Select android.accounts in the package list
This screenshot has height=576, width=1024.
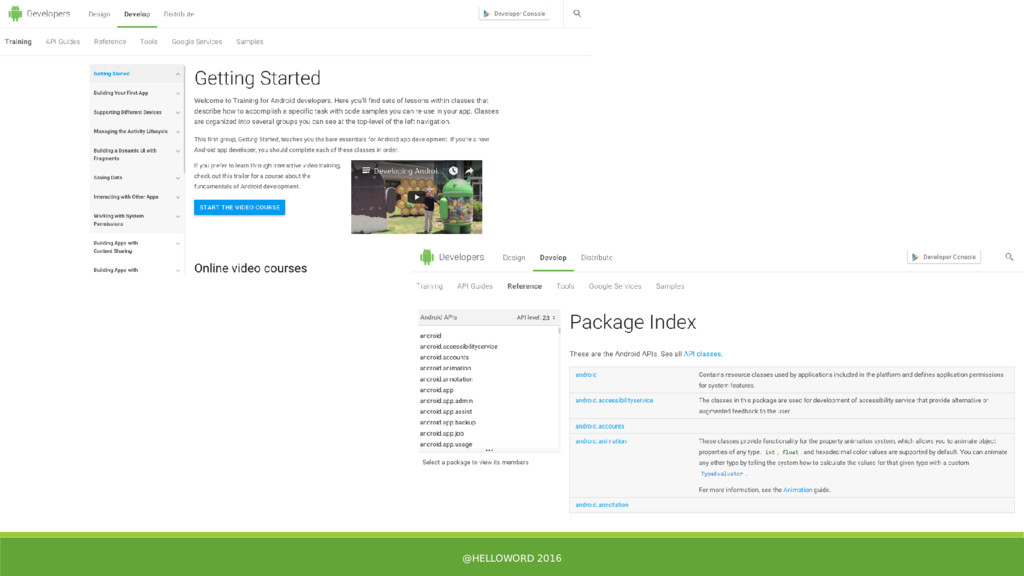[444, 357]
